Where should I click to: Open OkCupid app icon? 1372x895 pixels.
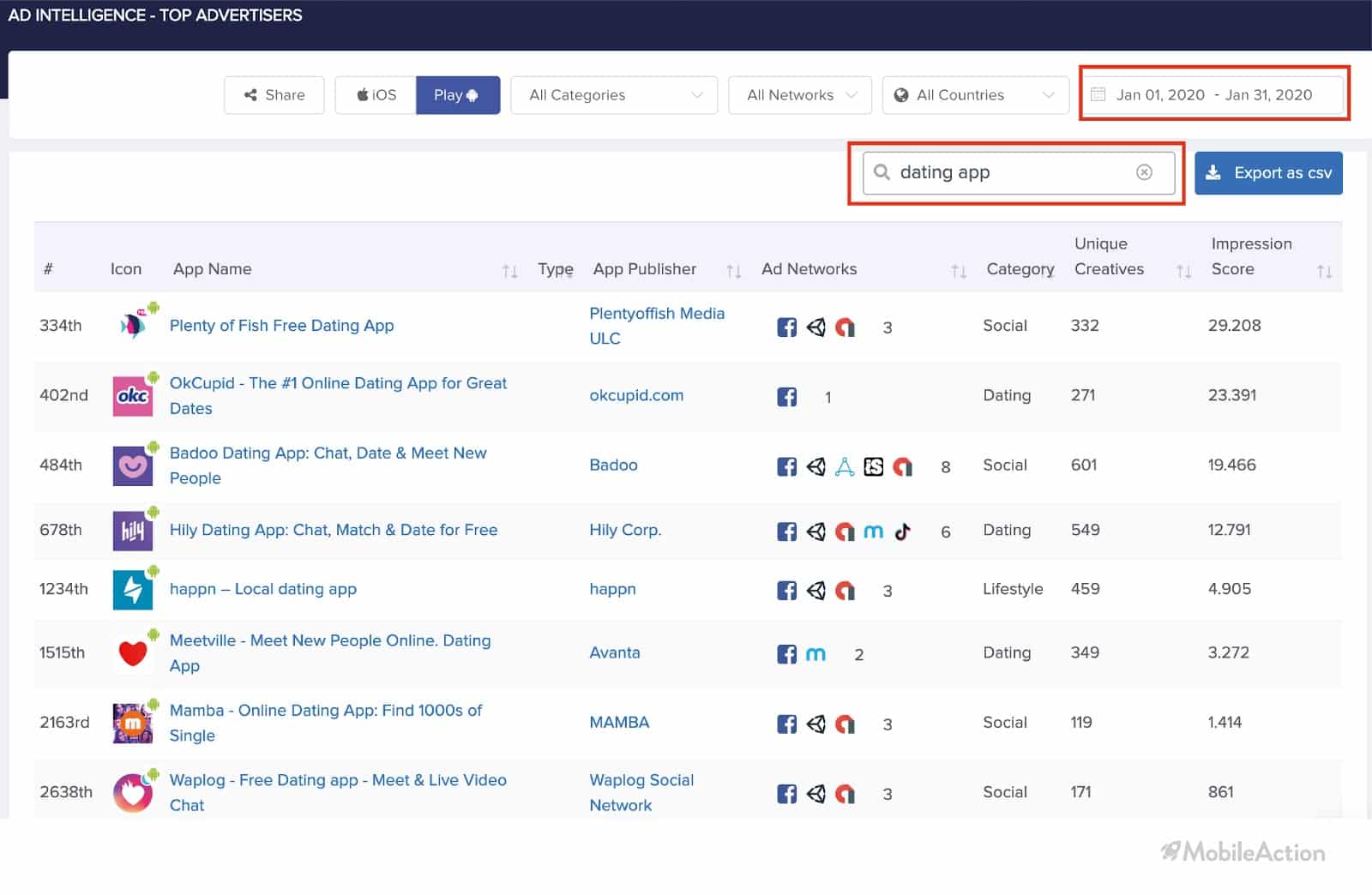pos(133,395)
